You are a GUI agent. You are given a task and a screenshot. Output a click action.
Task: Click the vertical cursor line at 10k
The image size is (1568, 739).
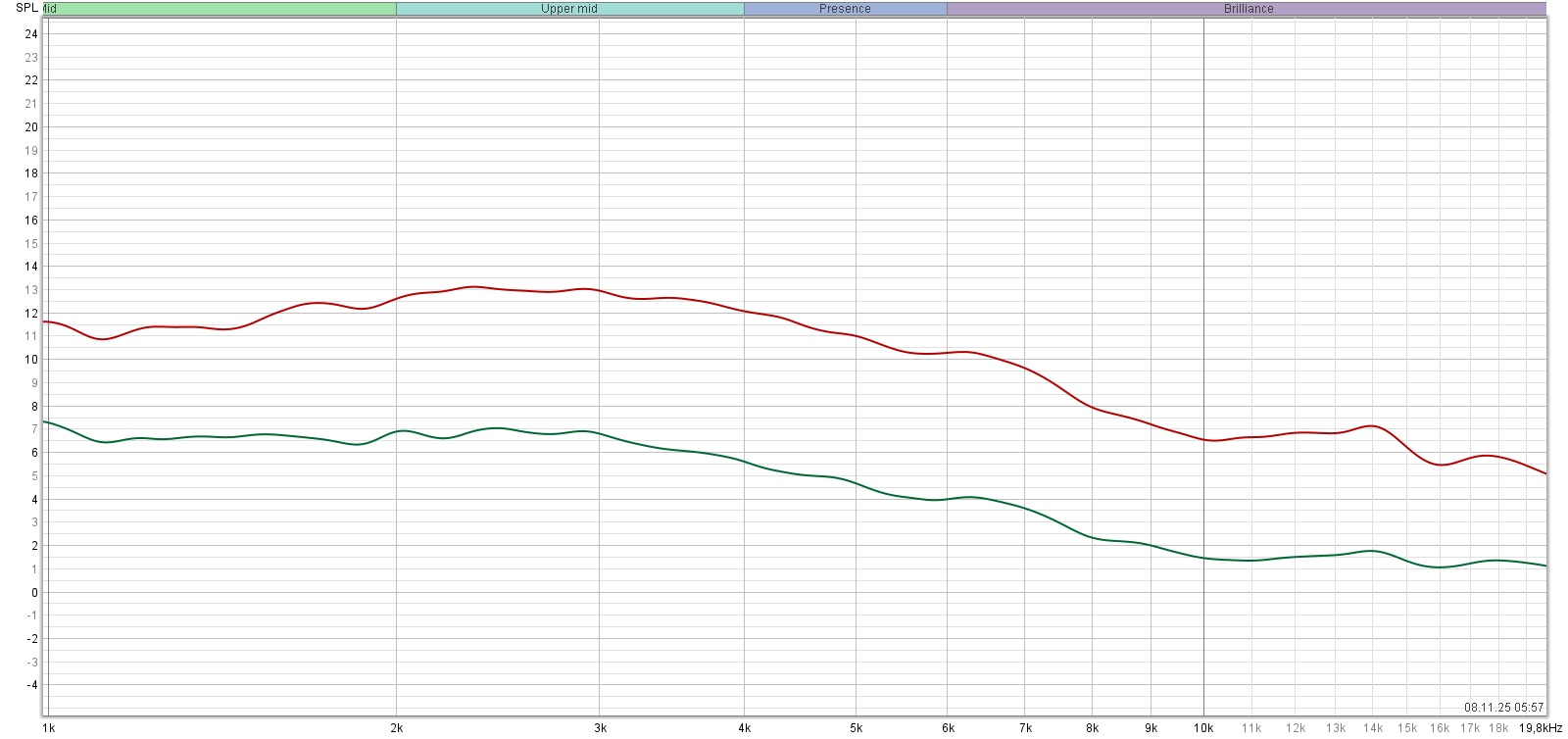click(x=1203, y=368)
